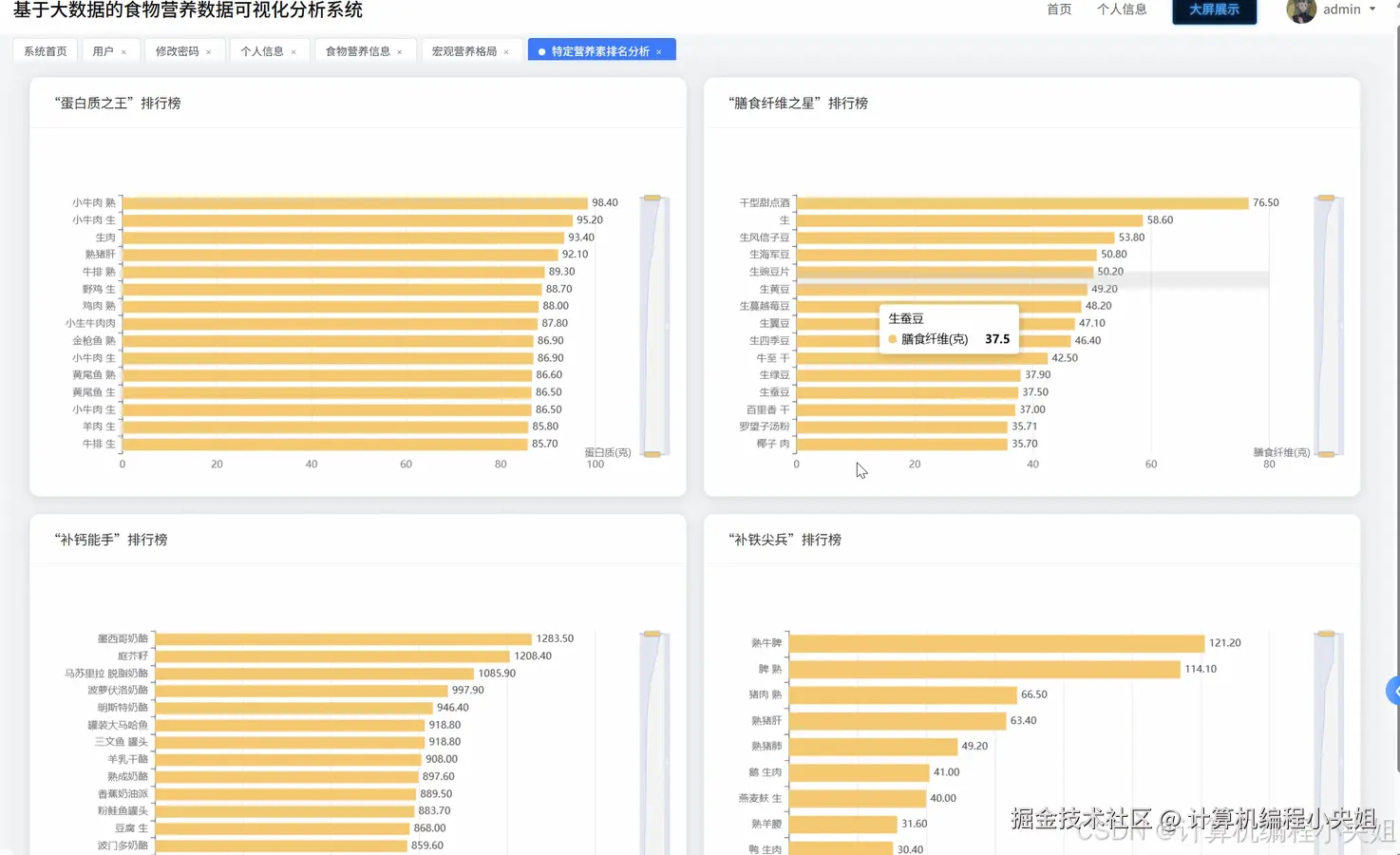
Task: Close the active 特定营养素排名分析 tab
Action: [658, 50]
